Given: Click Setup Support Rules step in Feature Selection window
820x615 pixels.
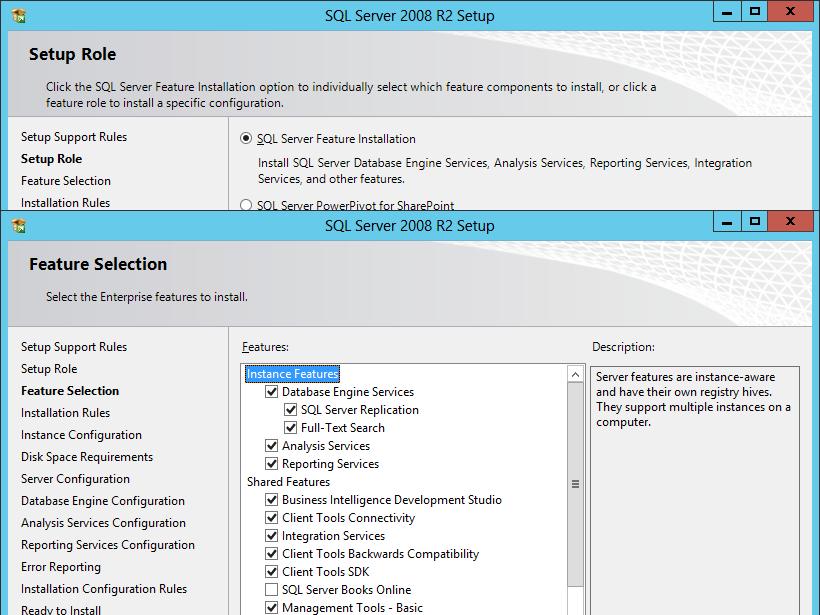Looking at the screenshot, I should [x=74, y=347].
